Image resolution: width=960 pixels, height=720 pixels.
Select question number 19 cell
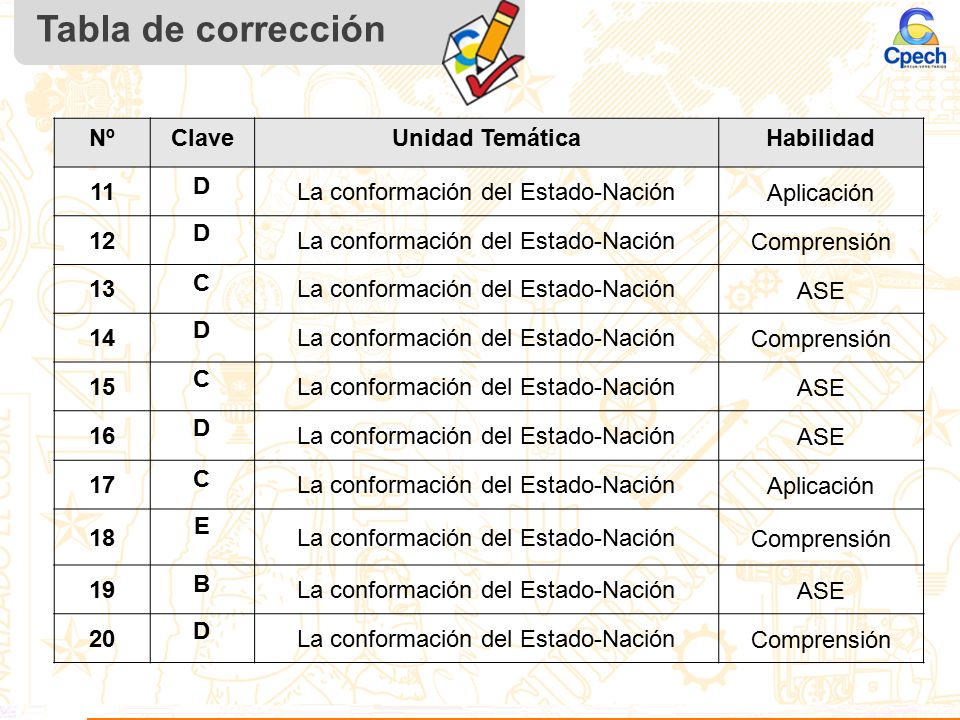(102, 590)
